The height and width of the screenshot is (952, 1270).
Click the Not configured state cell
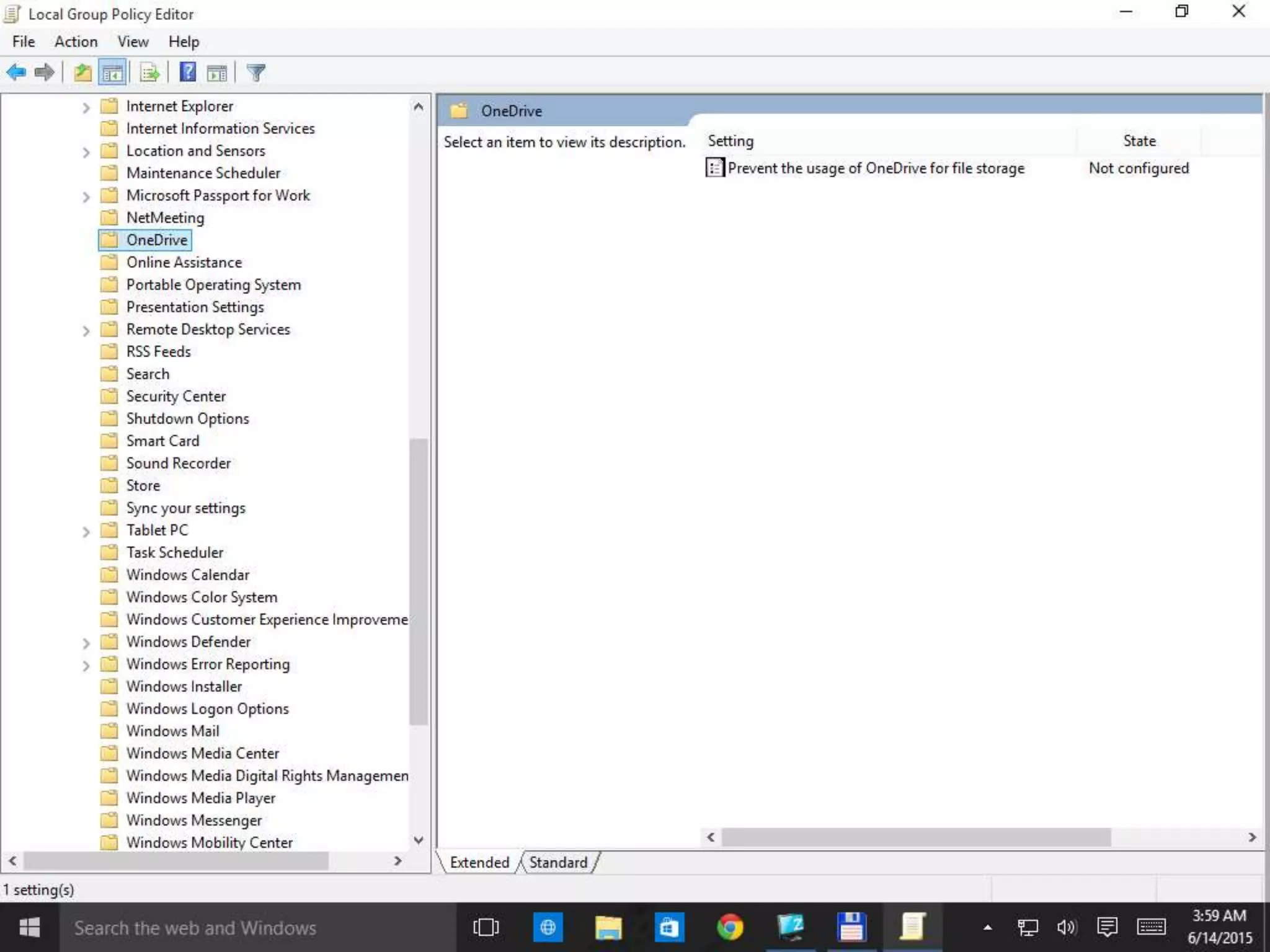[x=1139, y=168]
